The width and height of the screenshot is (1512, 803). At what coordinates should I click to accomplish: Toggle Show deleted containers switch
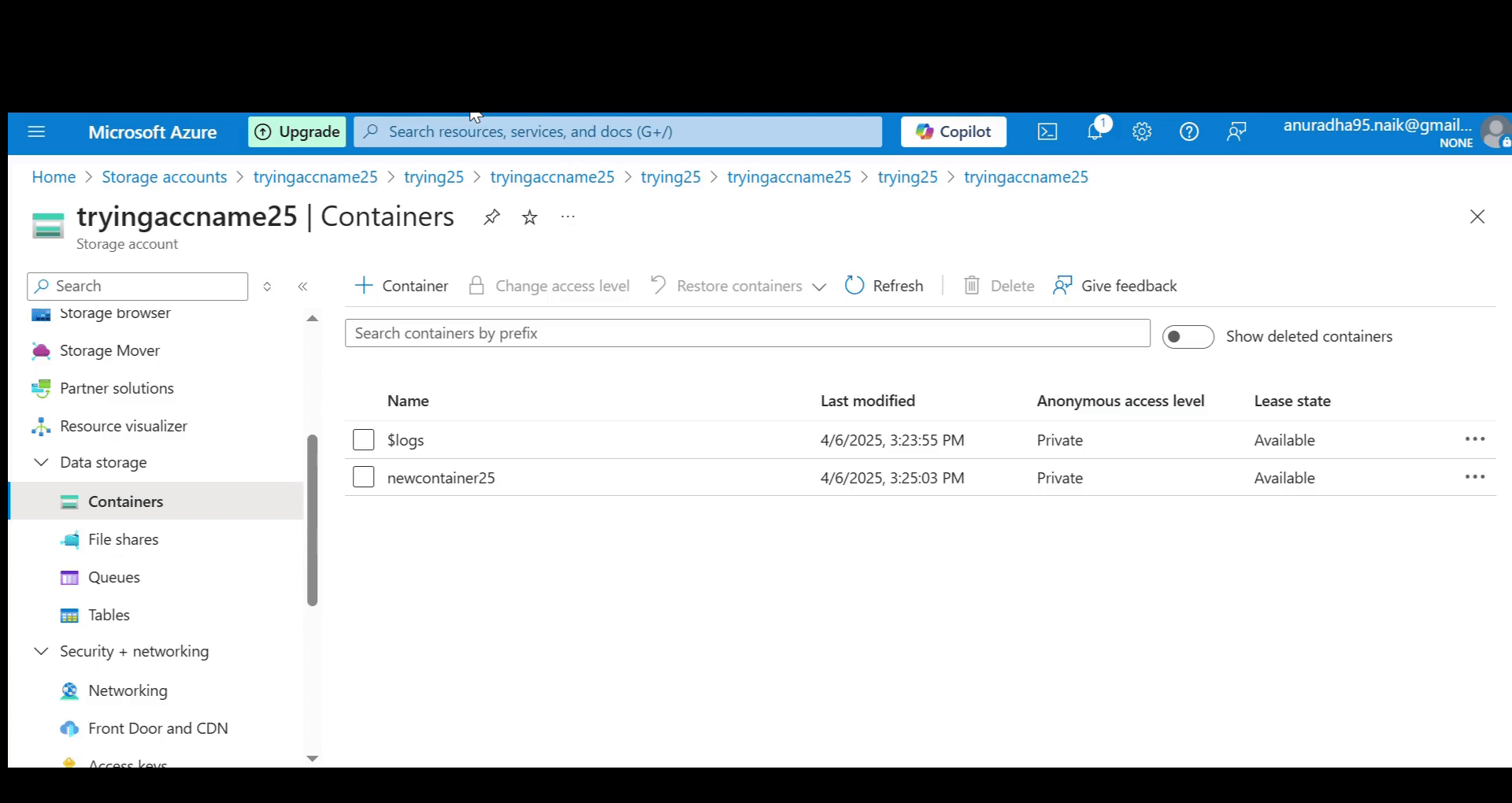point(1188,337)
